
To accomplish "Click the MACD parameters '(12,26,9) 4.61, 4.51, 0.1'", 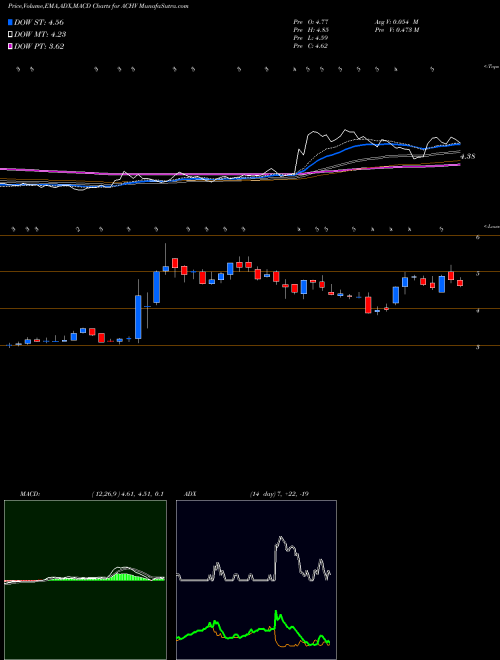I will tap(127, 494).
